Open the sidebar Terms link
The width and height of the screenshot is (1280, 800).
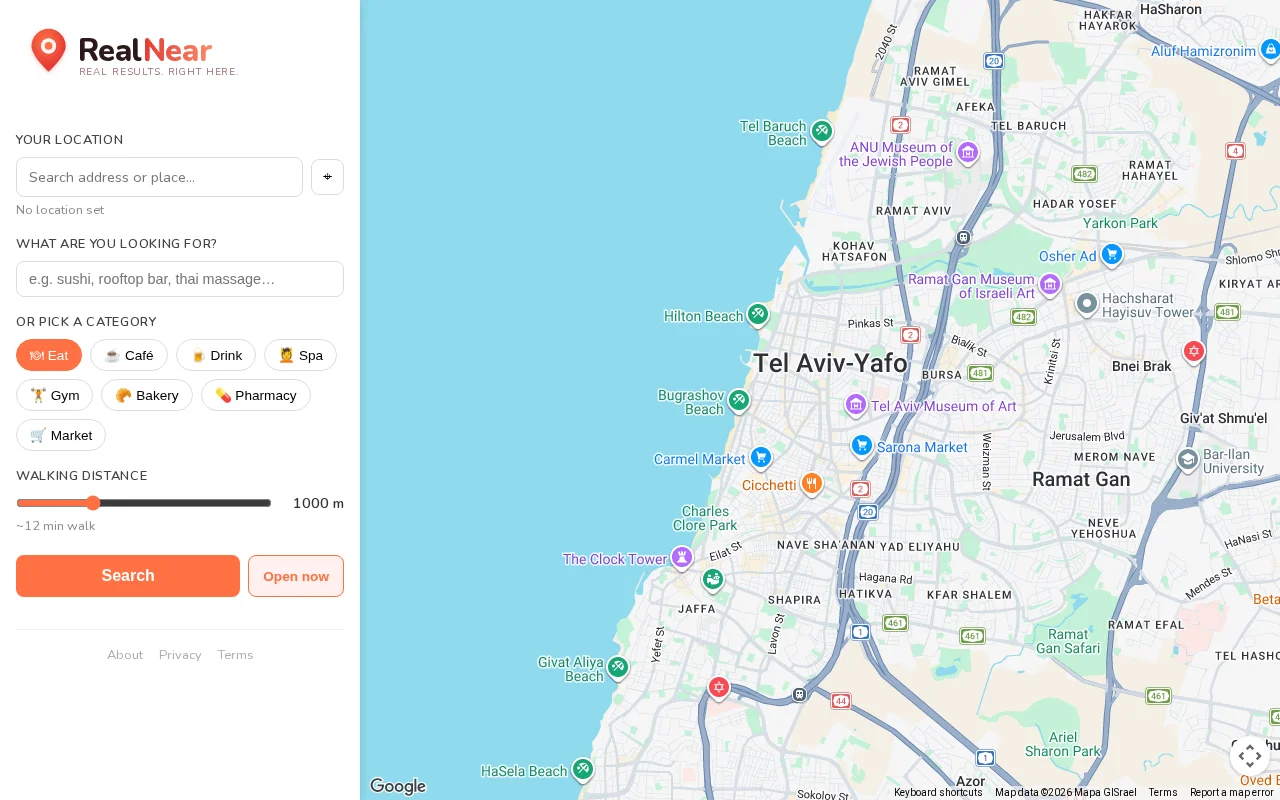pyautogui.click(x=235, y=655)
